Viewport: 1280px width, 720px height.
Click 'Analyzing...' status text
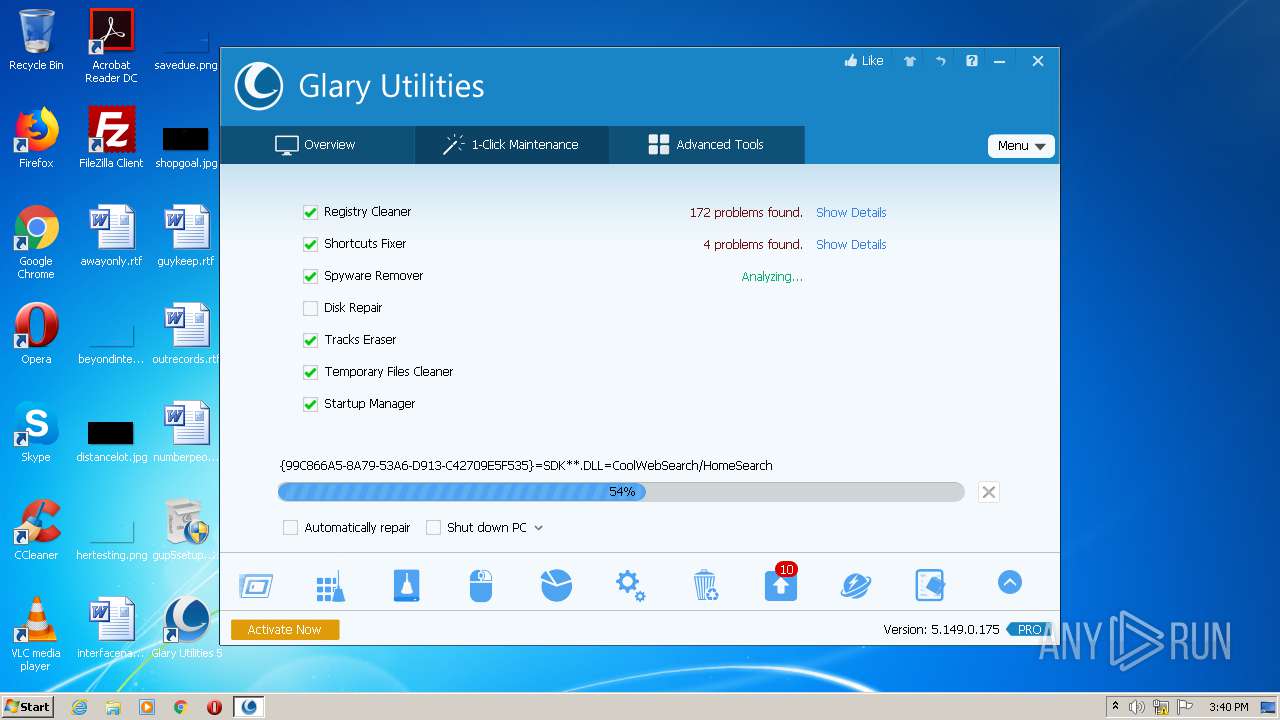coord(772,276)
